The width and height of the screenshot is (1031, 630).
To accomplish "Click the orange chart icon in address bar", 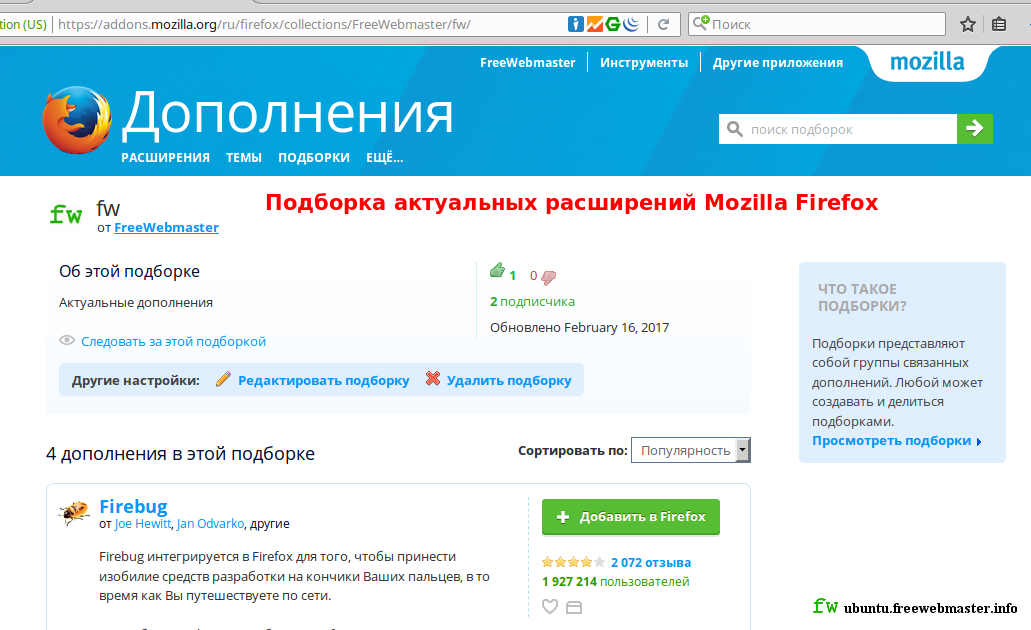I will 594,24.
